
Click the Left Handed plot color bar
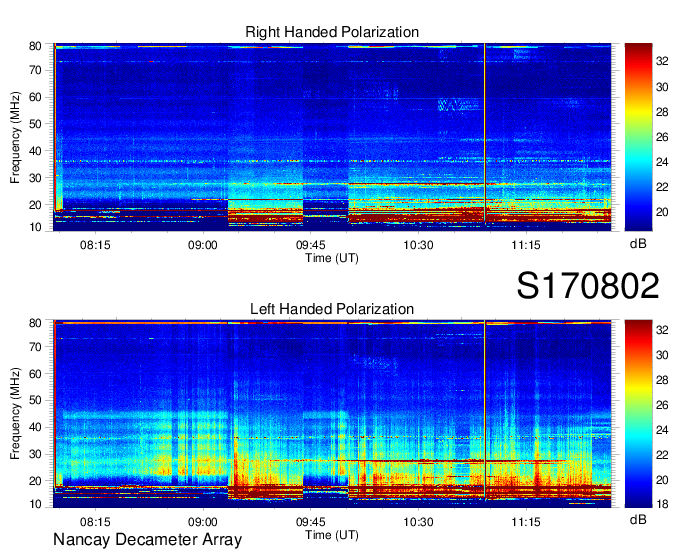(x=638, y=414)
